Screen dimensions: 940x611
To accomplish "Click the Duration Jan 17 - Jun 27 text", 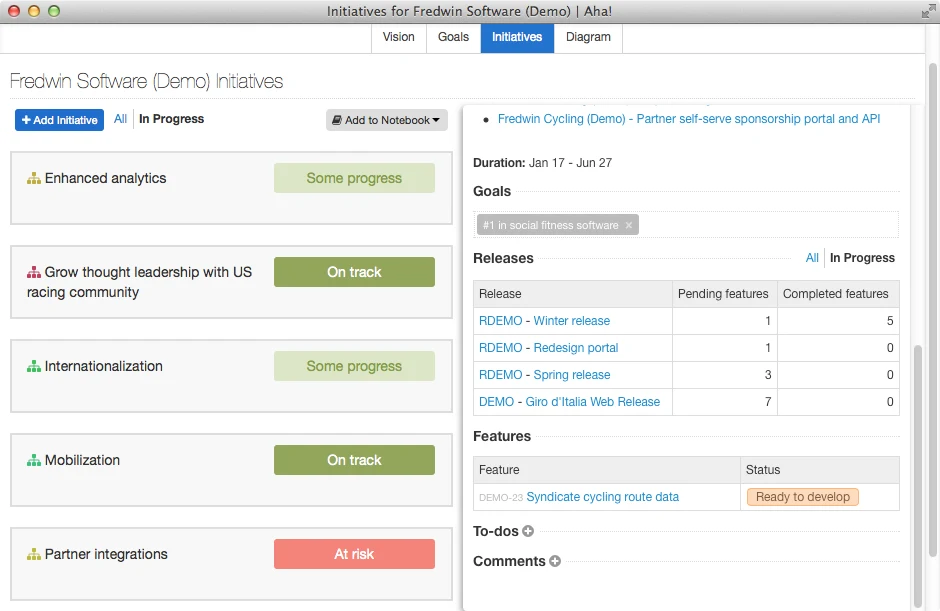I will click(x=543, y=163).
